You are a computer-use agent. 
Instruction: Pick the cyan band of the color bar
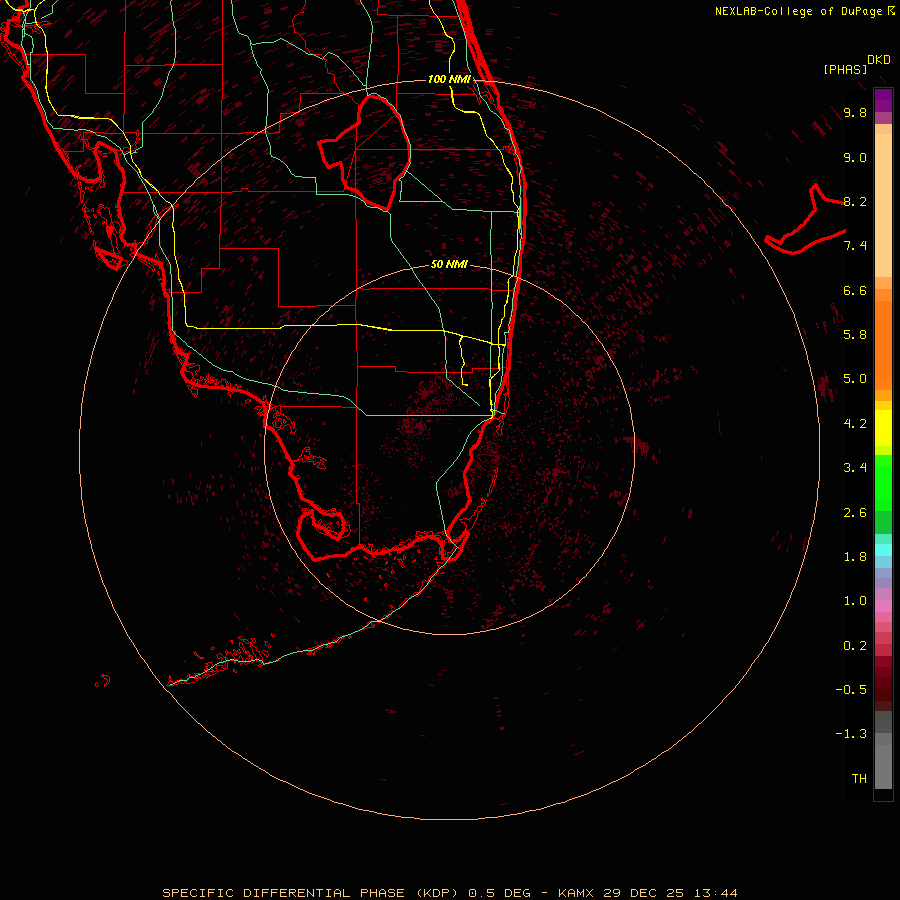coord(883,549)
